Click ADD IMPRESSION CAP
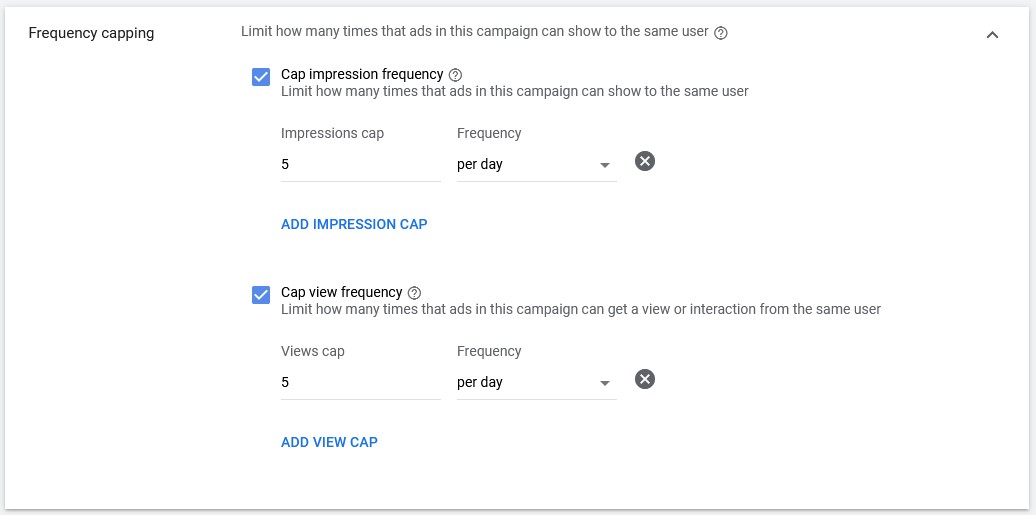The width and height of the screenshot is (1036, 515). 354,224
